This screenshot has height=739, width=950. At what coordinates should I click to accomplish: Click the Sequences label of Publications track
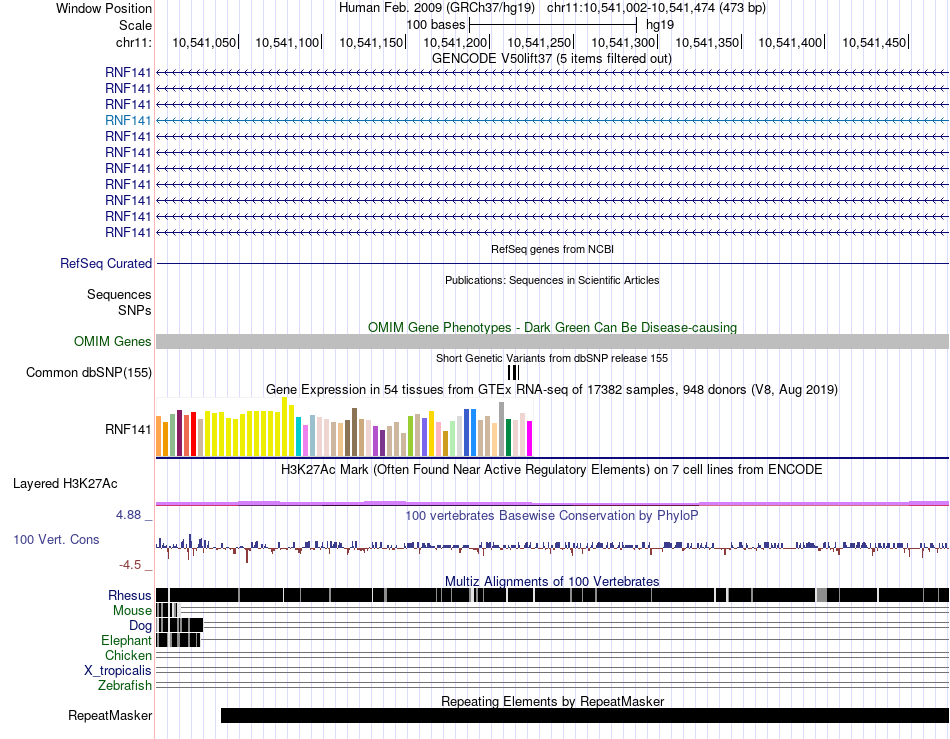pyautogui.click(x=119, y=294)
